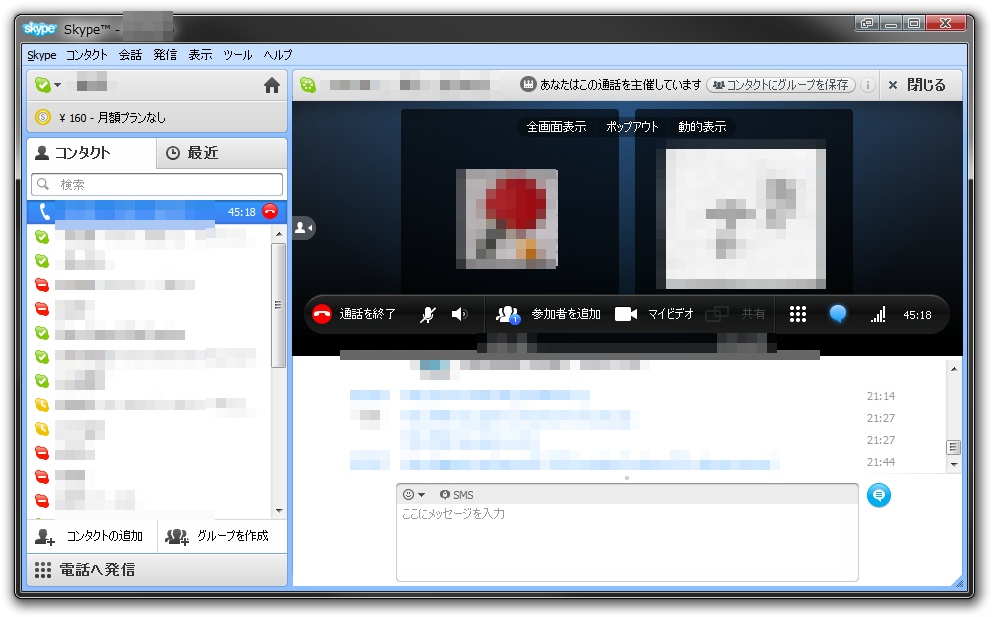Send message with blue round button

coord(879,495)
